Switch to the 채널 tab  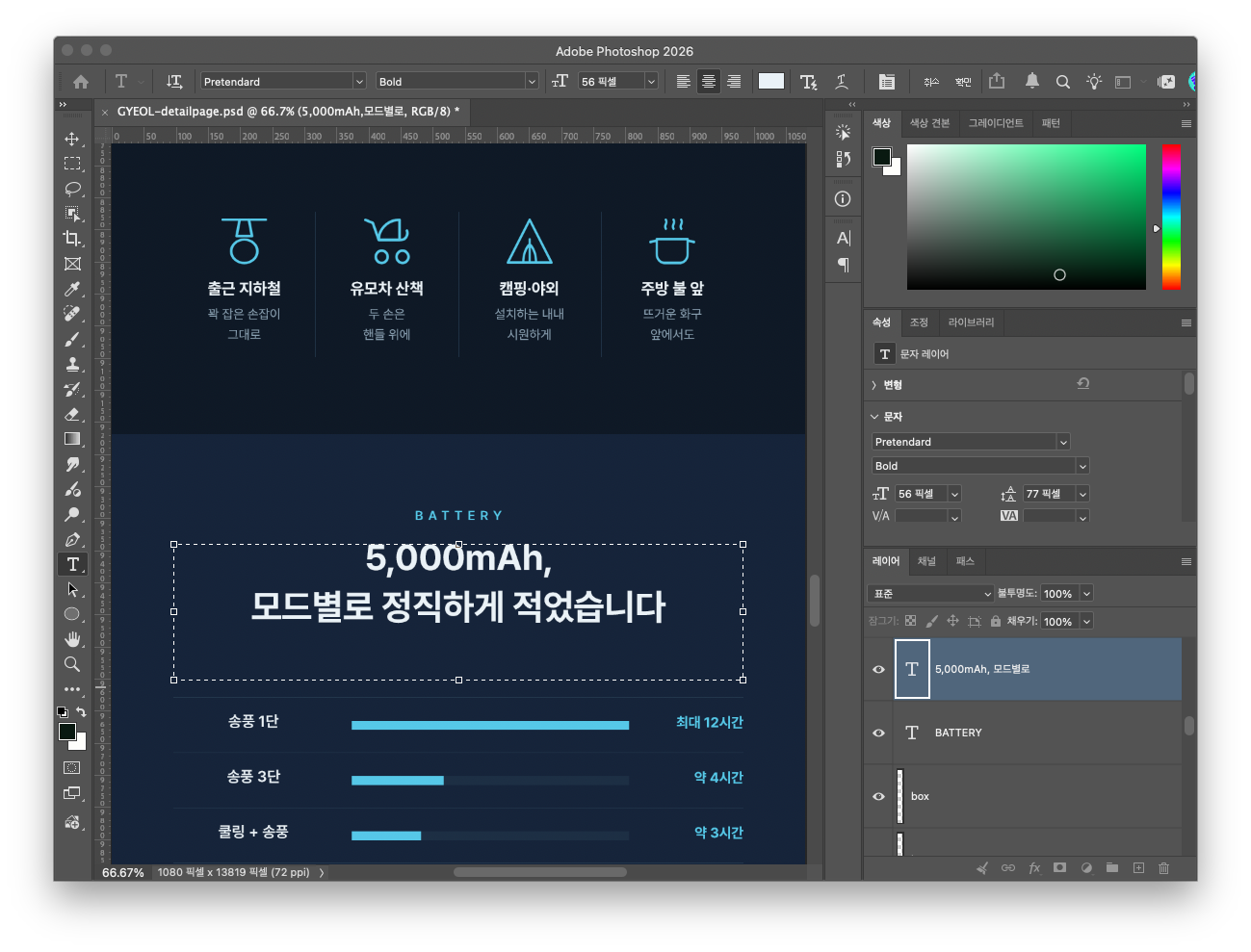click(x=926, y=561)
